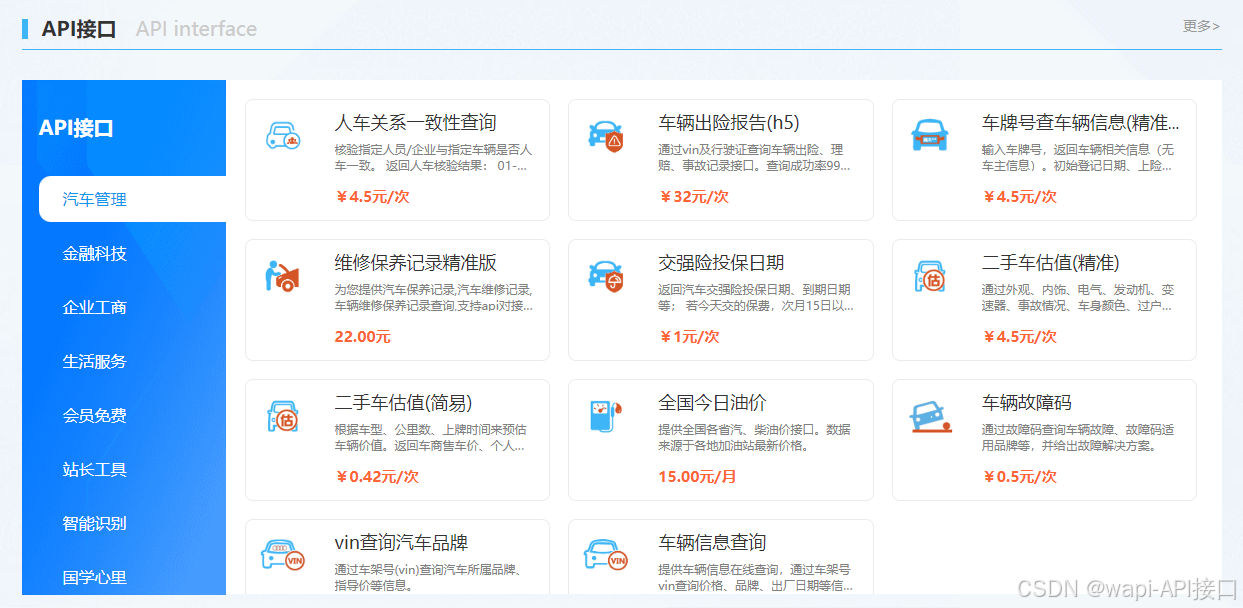Open the 企业工商 category

coord(95,307)
